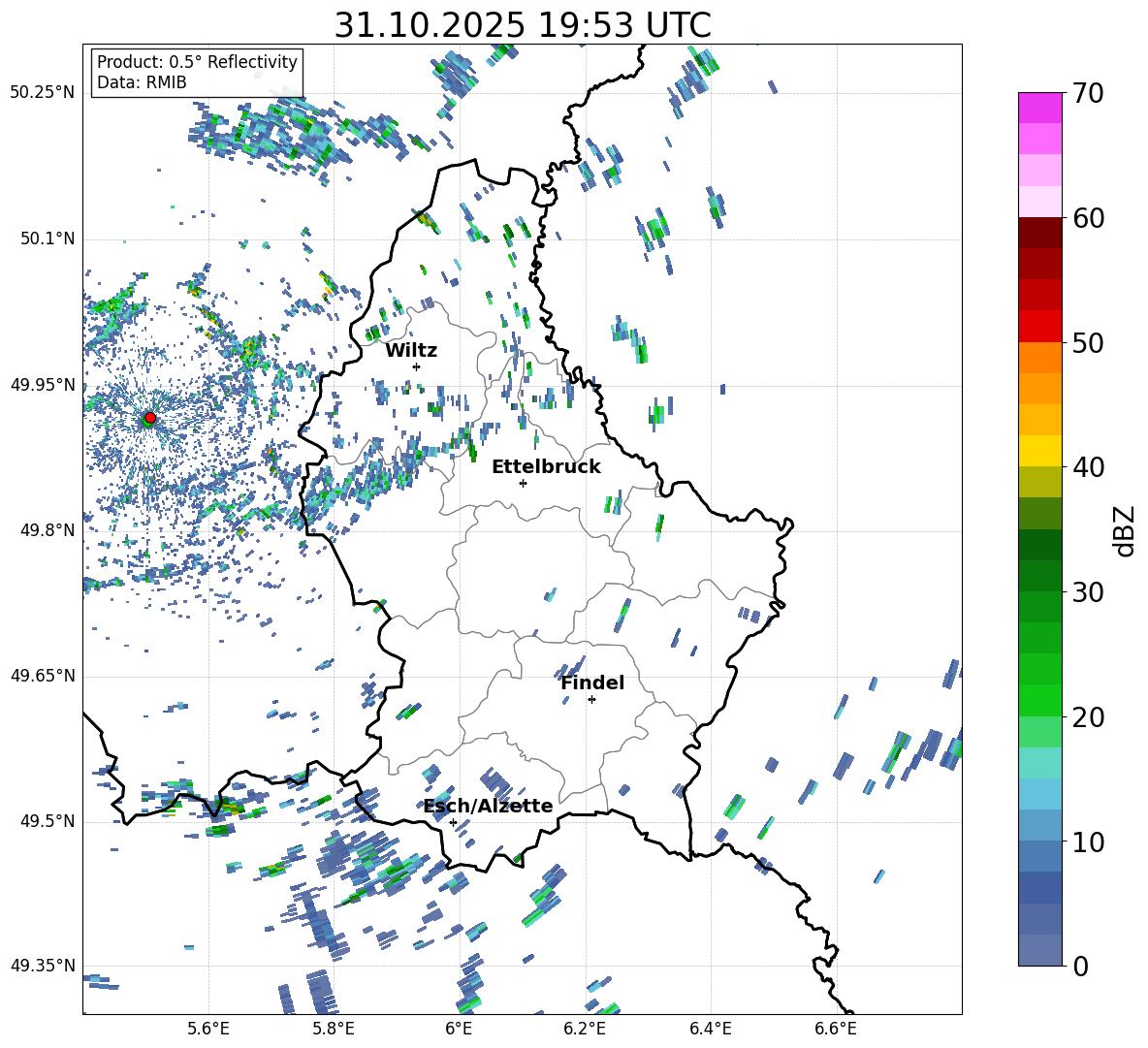Click the title 31.10.2025 19:53 UTC
Image resolution: width=1148 pixels, height=1048 pixels.
[x=523, y=25]
